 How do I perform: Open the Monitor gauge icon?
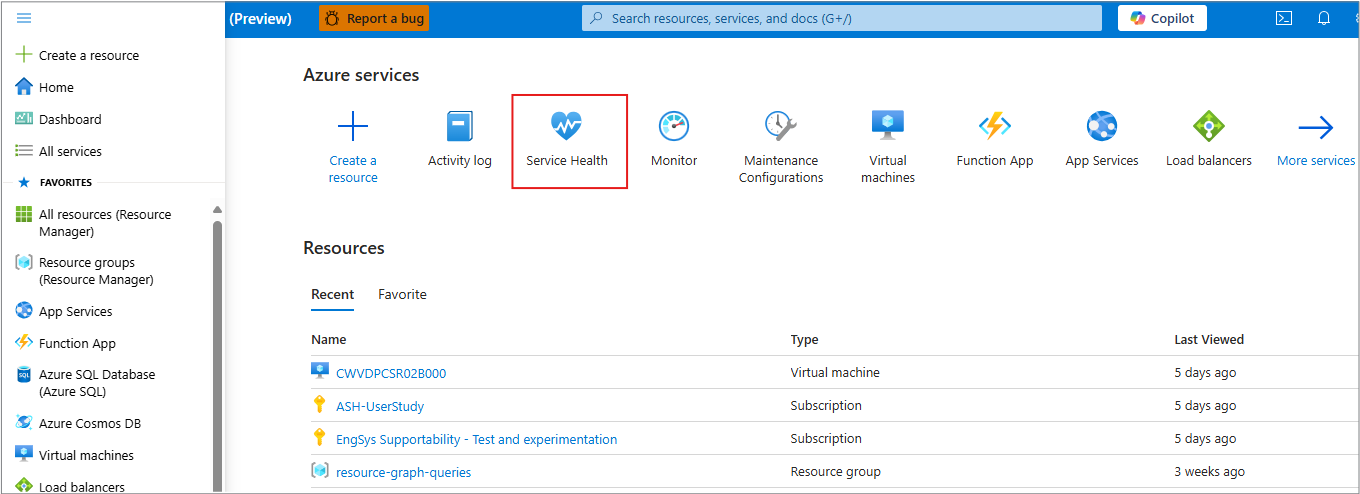click(x=674, y=126)
